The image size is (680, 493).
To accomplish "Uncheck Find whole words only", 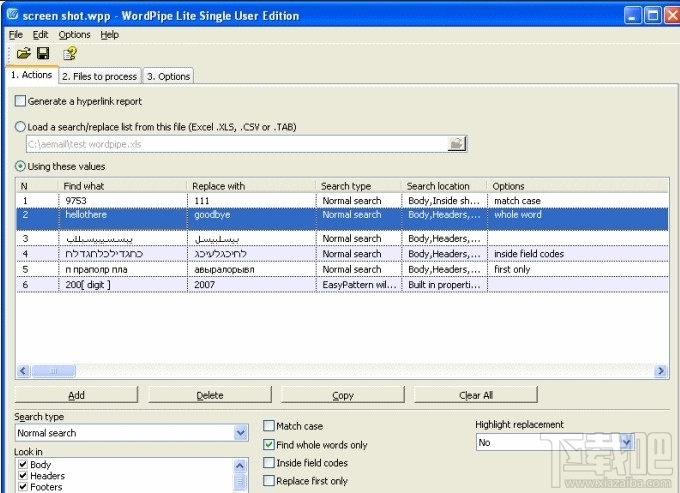I will 269,444.
